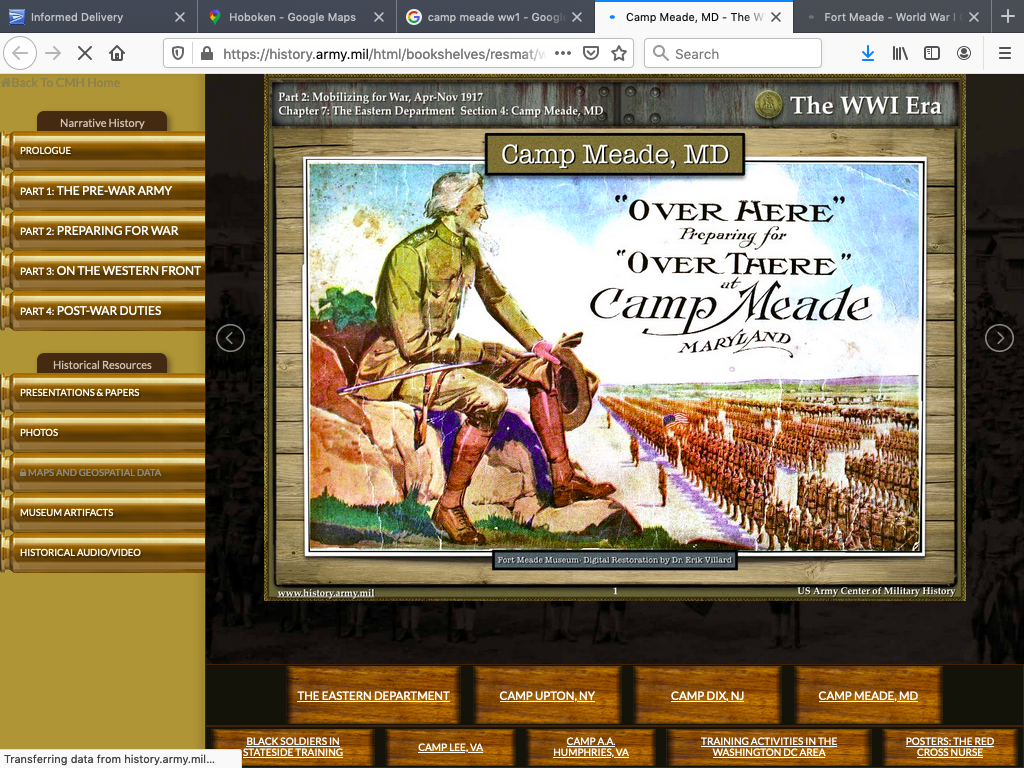Show tracking protection shield info
The width and height of the screenshot is (1024, 768).
(177, 54)
